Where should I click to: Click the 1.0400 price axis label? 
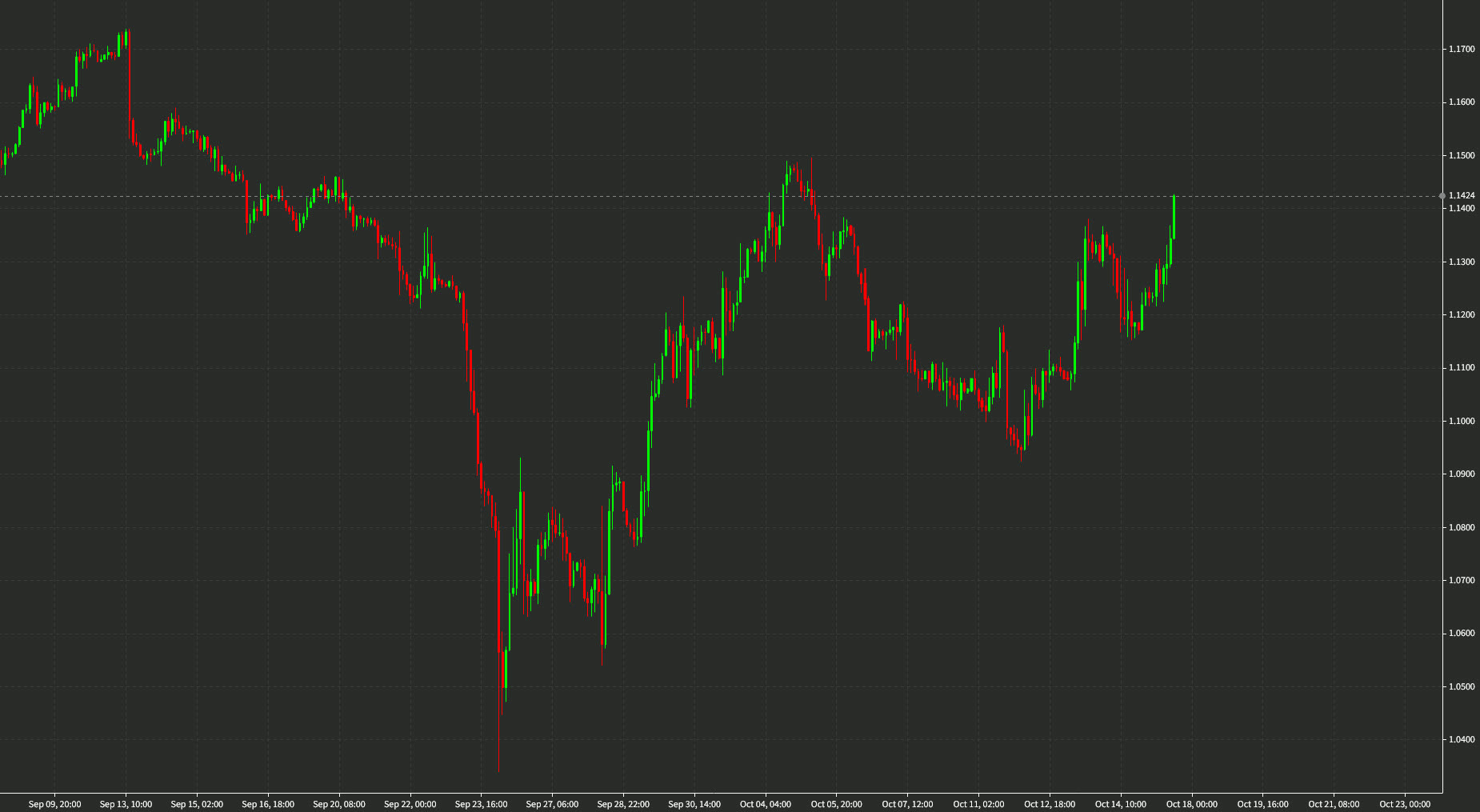[x=1462, y=740]
